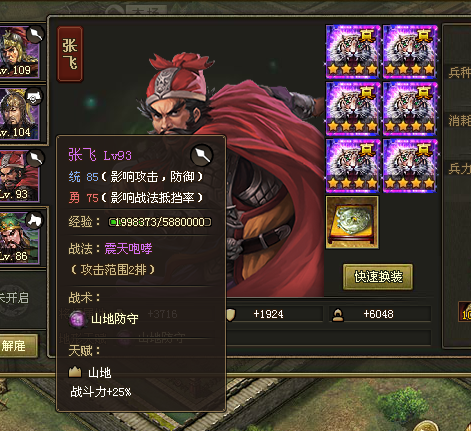471x431 pixels.
Task: Click the 快速换装 quick-equip button
Action: pyautogui.click(x=378, y=277)
